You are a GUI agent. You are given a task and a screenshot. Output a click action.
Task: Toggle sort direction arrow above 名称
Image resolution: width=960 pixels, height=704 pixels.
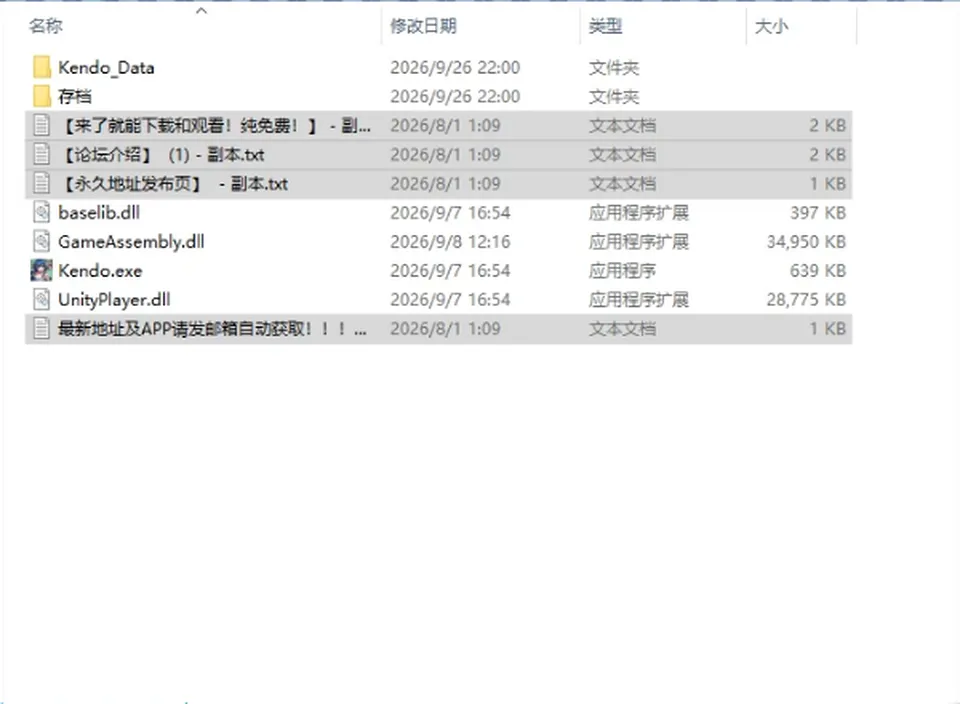click(x=201, y=10)
